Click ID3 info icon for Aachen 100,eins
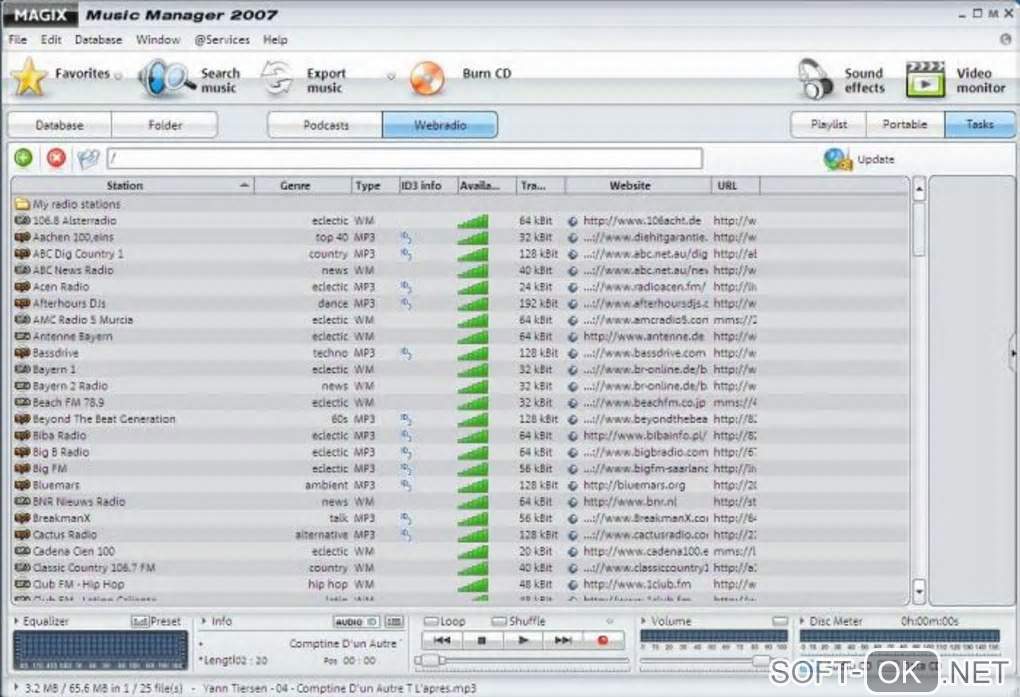Viewport: 1020px width, 697px height. 406,237
